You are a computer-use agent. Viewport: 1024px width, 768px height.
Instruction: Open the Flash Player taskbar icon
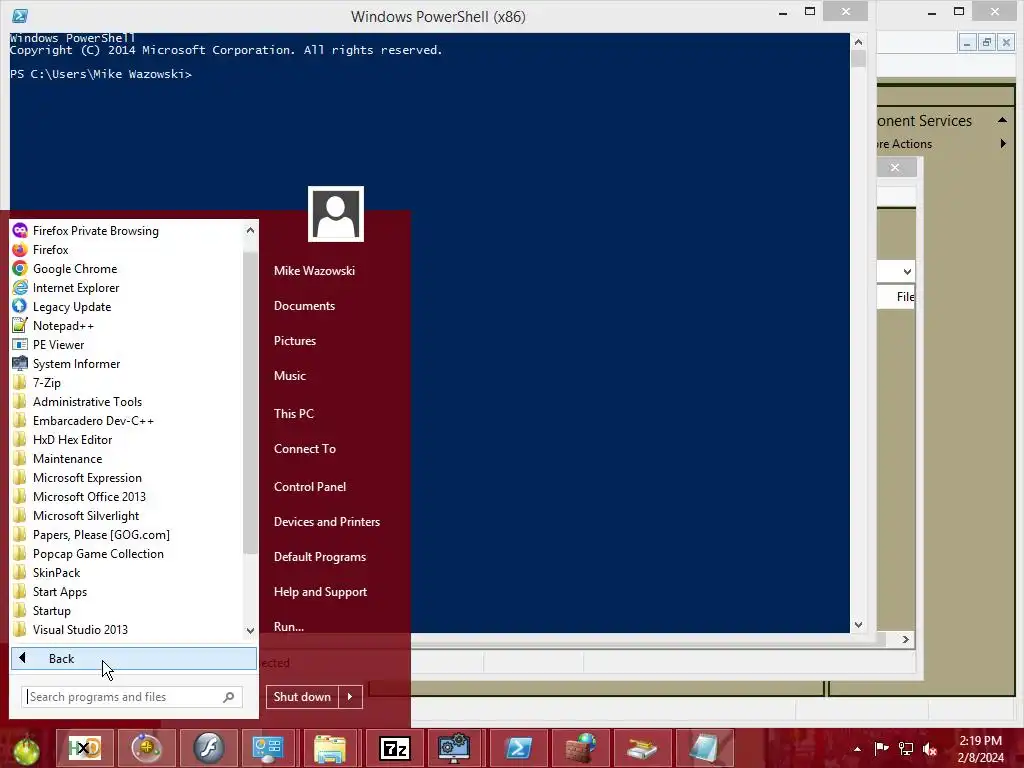(x=208, y=748)
